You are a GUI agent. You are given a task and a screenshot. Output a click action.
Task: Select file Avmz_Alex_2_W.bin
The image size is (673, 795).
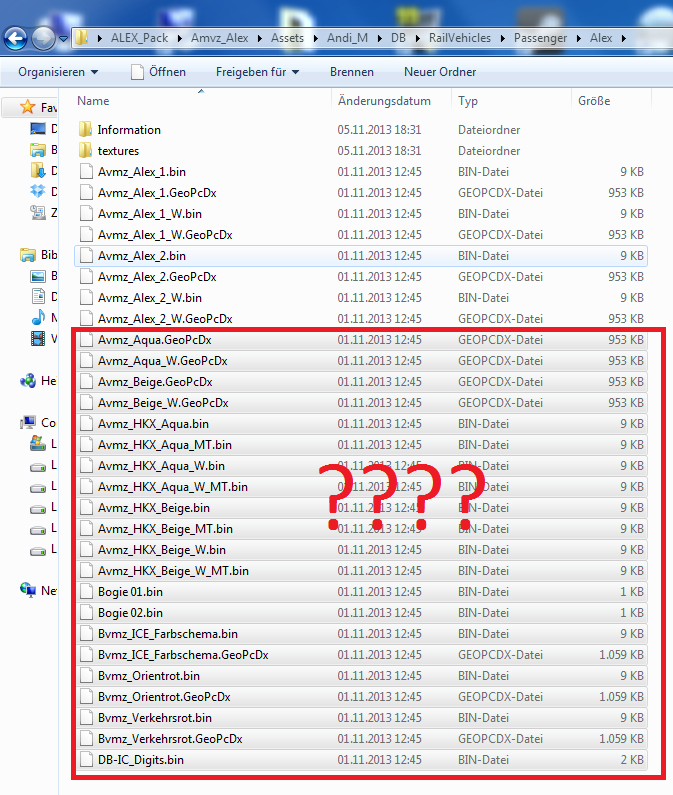361,298
